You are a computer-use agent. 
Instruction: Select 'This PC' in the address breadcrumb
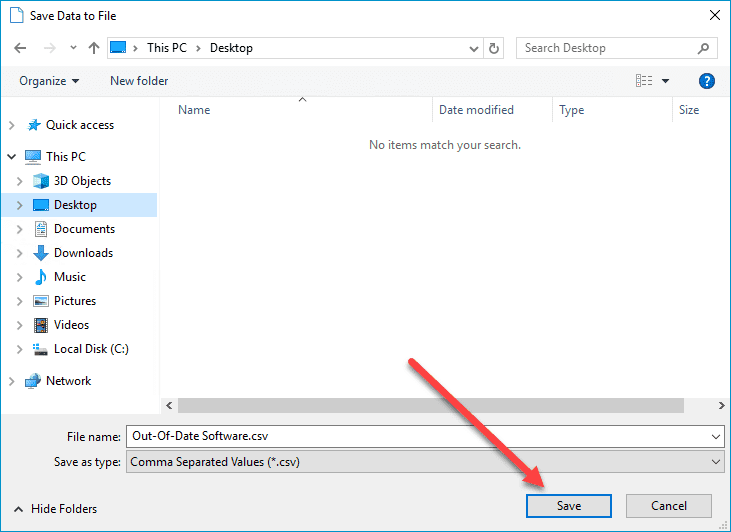point(167,48)
